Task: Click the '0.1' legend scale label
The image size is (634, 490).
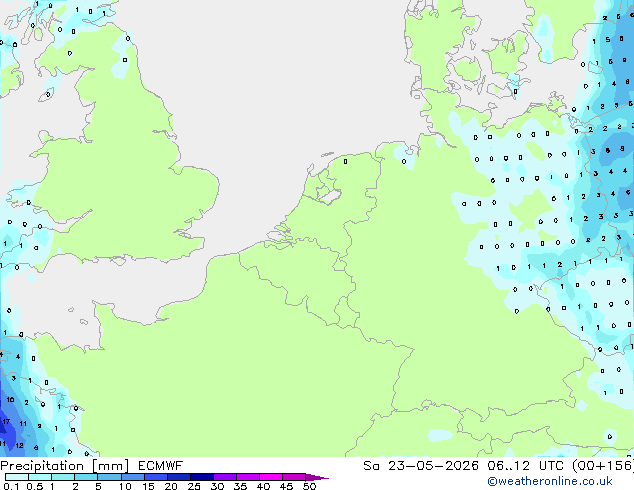Action: pyautogui.click(x=11, y=486)
